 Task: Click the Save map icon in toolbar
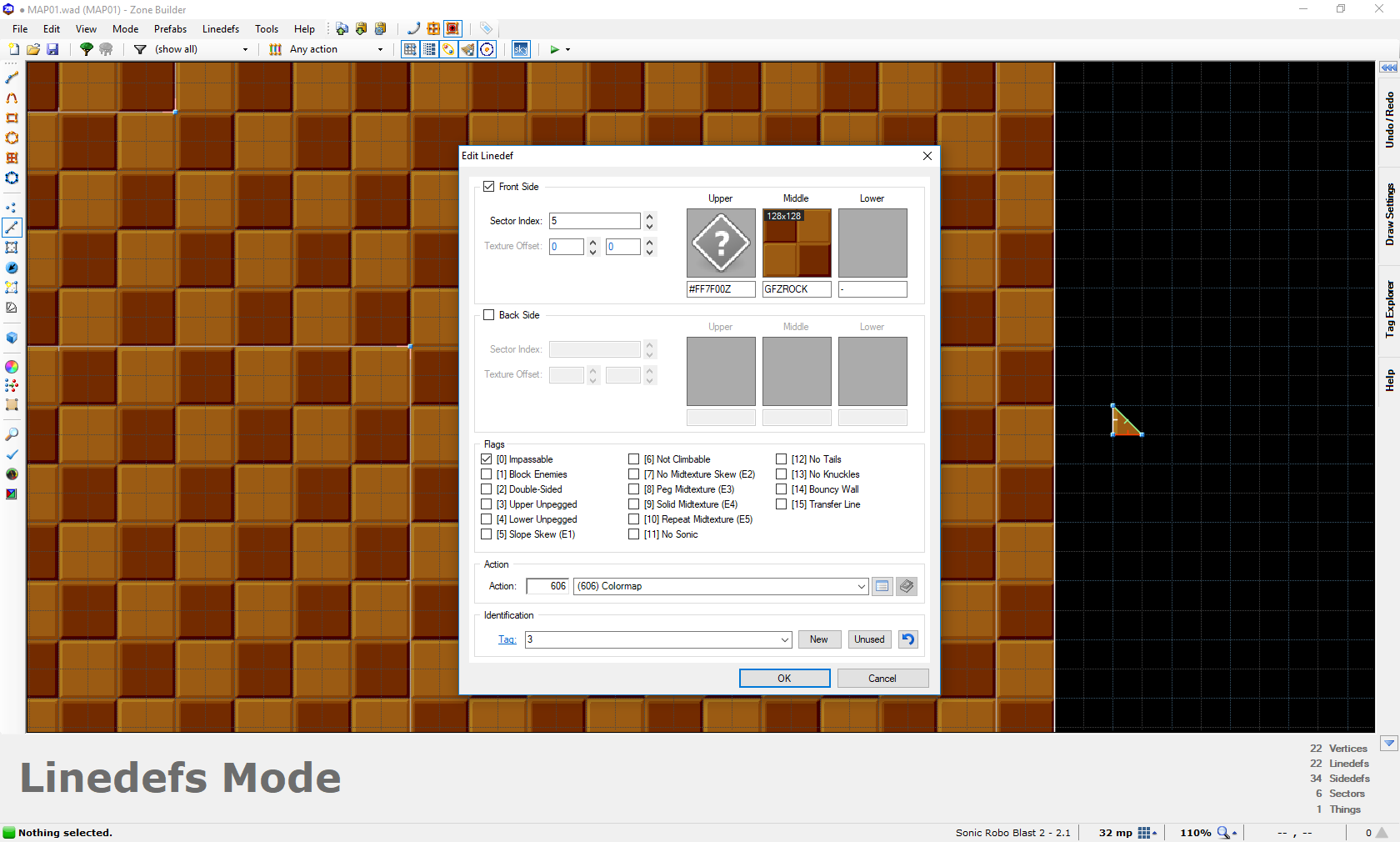52,49
